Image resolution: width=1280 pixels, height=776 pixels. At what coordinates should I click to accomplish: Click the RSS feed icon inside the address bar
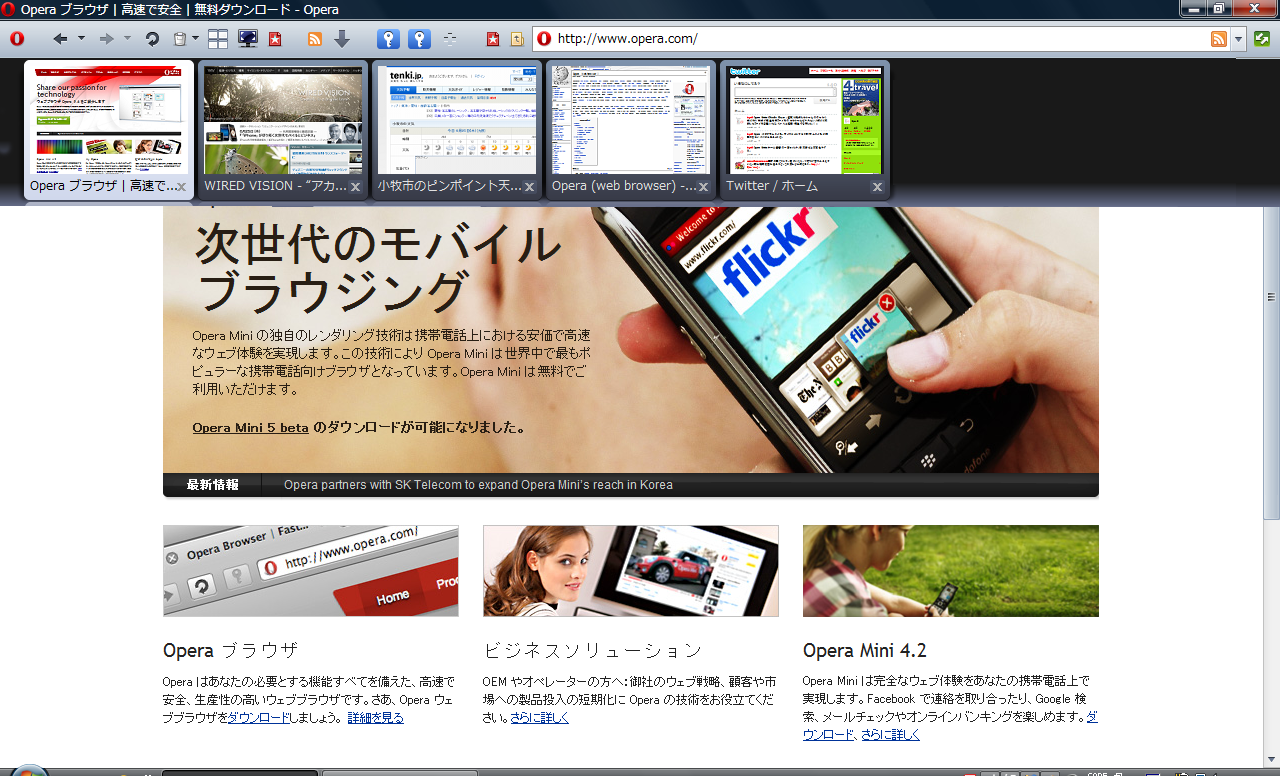coord(1219,39)
